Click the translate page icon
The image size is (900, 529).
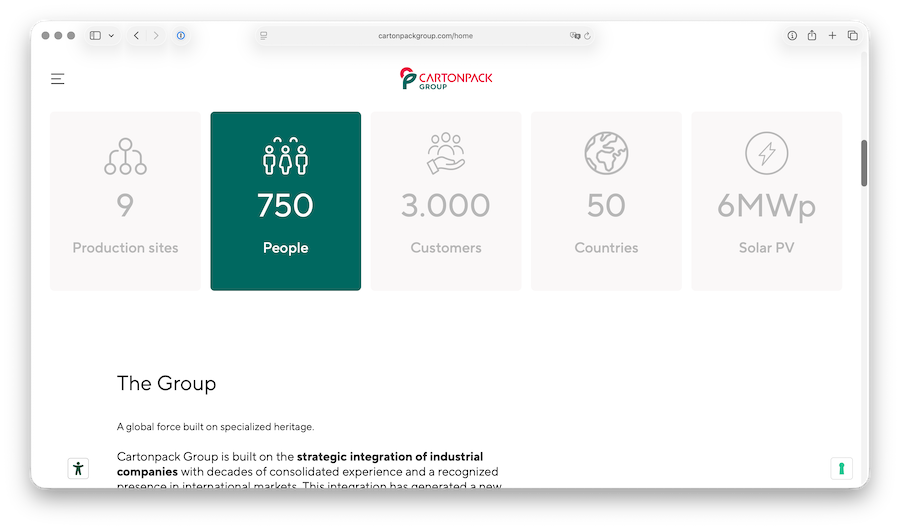pyautogui.click(x=575, y=35)
